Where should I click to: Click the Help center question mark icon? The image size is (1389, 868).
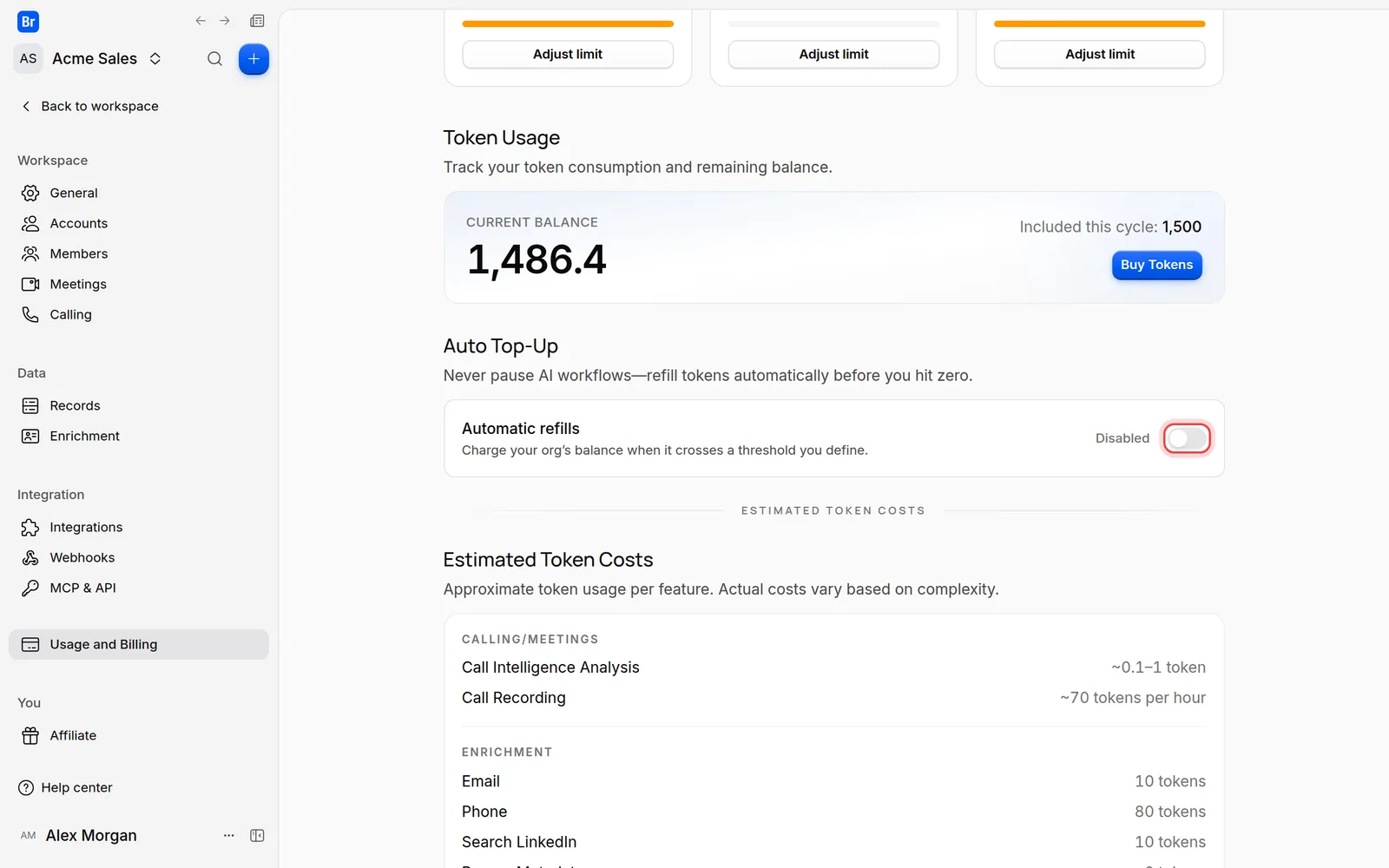[26, 787]
